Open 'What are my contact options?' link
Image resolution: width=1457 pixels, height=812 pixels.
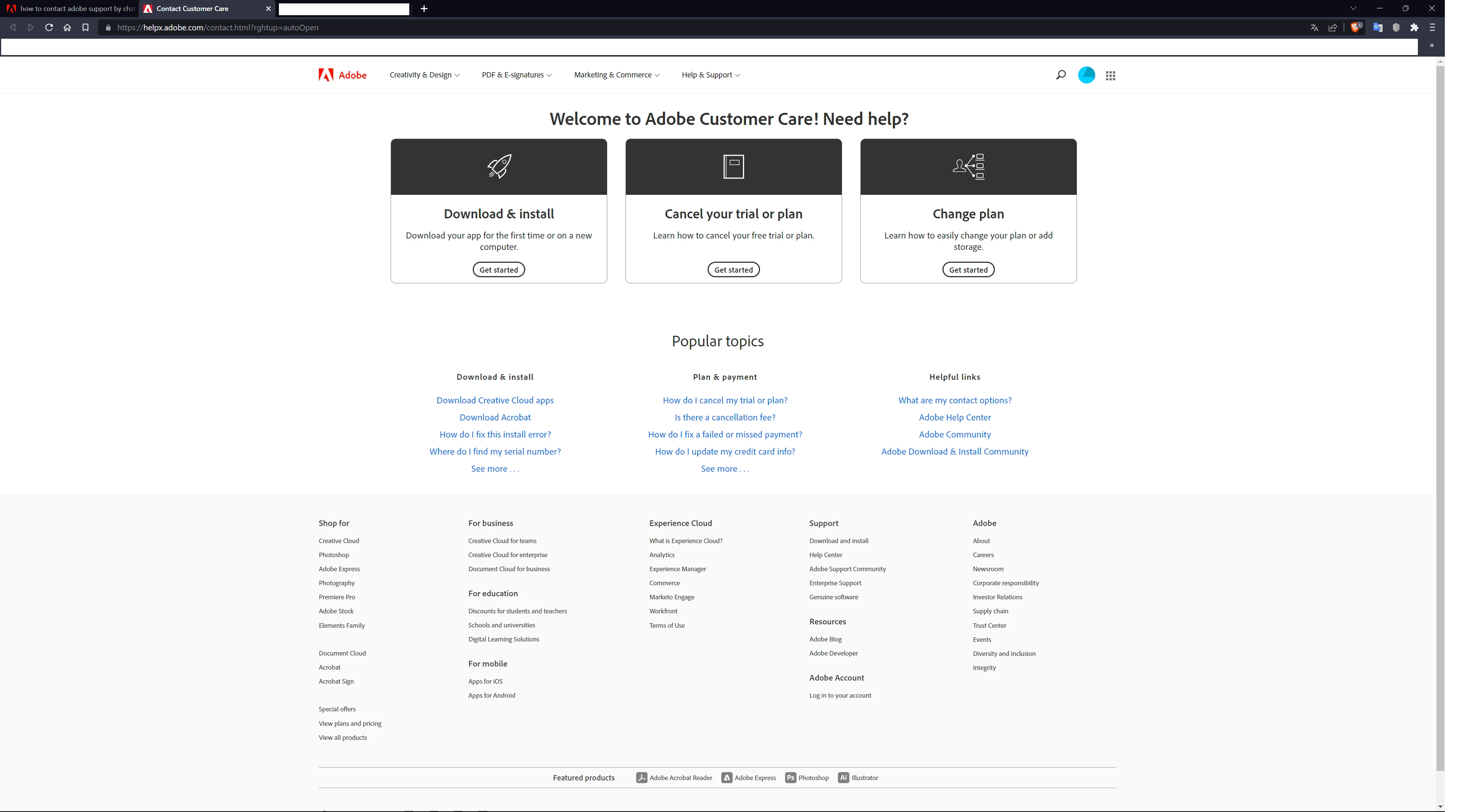pyautogui.click(x=954, y=400)
